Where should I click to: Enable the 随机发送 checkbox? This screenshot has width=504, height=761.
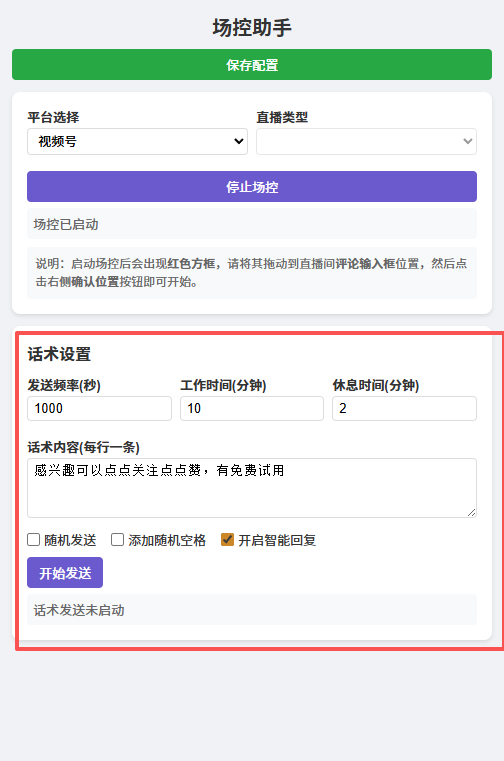(34, 540)
